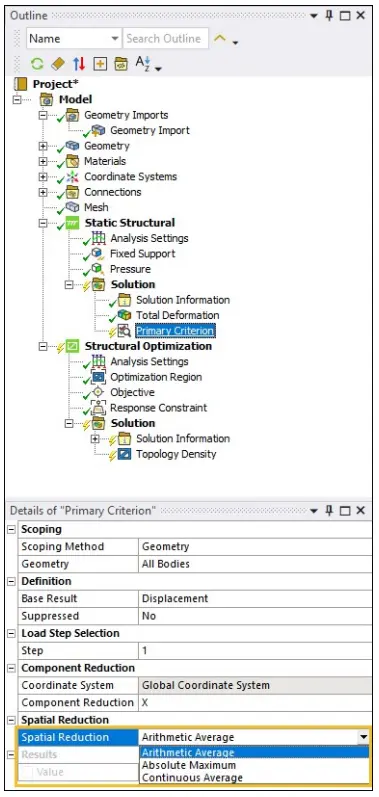The image size is (379, 797).
Task: Pin the Details panel with pushpin icon
Action: [x=329, y=510]
